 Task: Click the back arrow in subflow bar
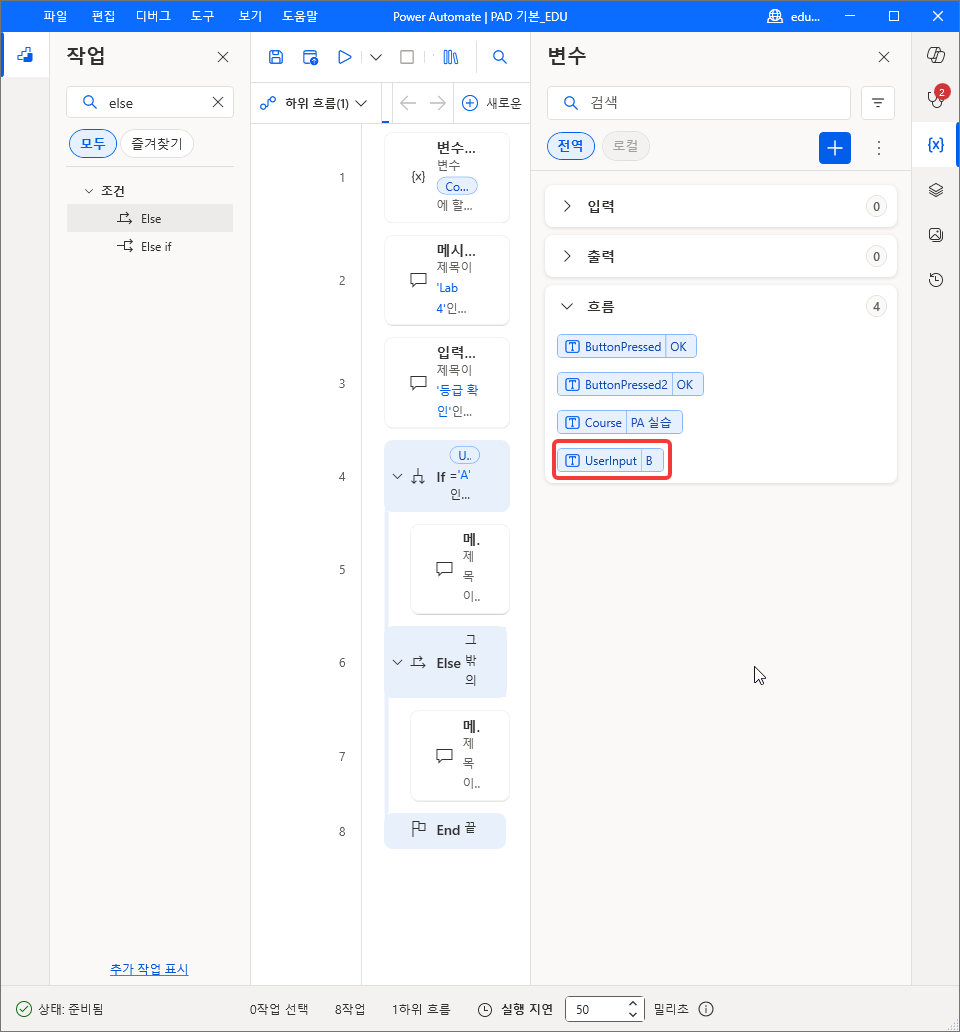pos(408,103)
